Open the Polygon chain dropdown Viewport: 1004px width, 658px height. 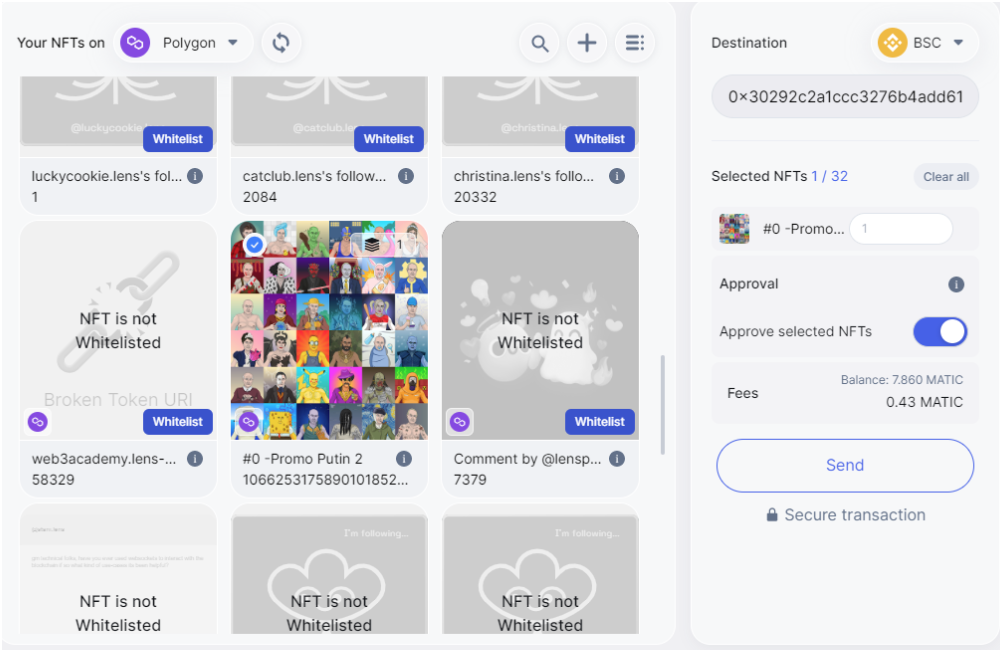[x=184, y=43]
